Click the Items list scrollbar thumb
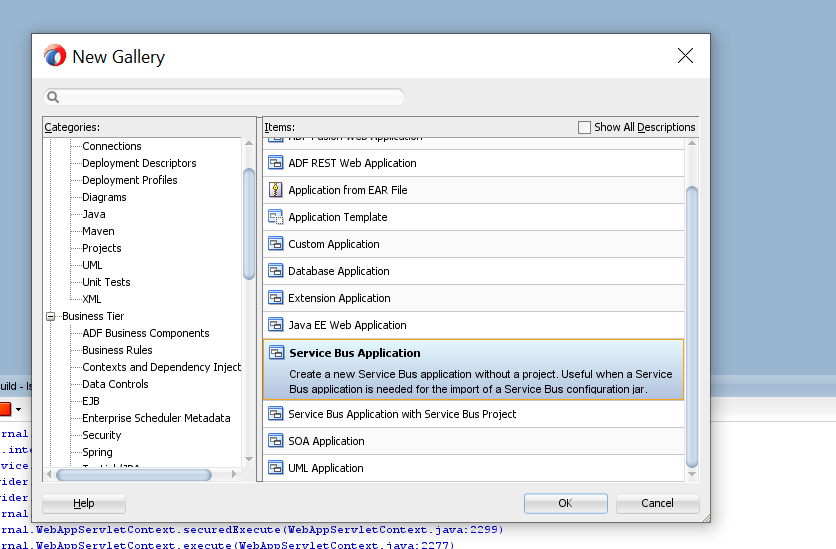Screen dimensions: 836x549 pos(692,327)
